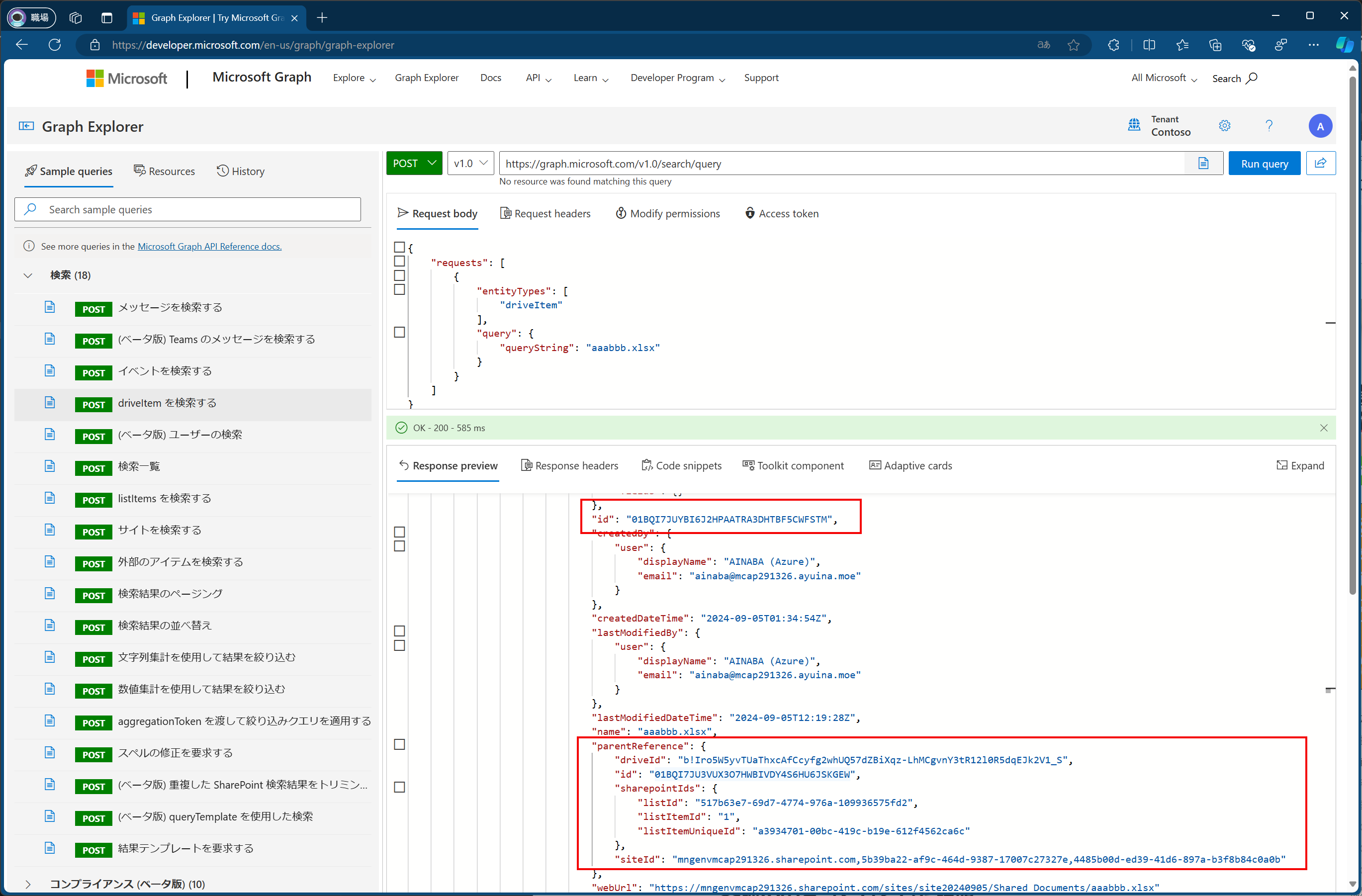Toggle fold box at "lastModifiedBy" line
The height and width of the screenshot is (896, 1362).
click(x=399, y=631)
